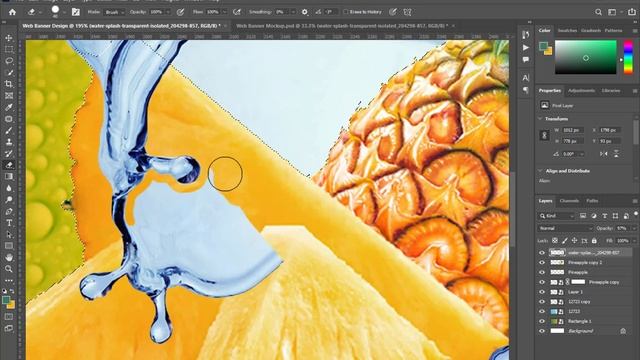Viewport: 640px width, 360px height.
Task: Switch to the Paths tab
Action: coord(592,201)
